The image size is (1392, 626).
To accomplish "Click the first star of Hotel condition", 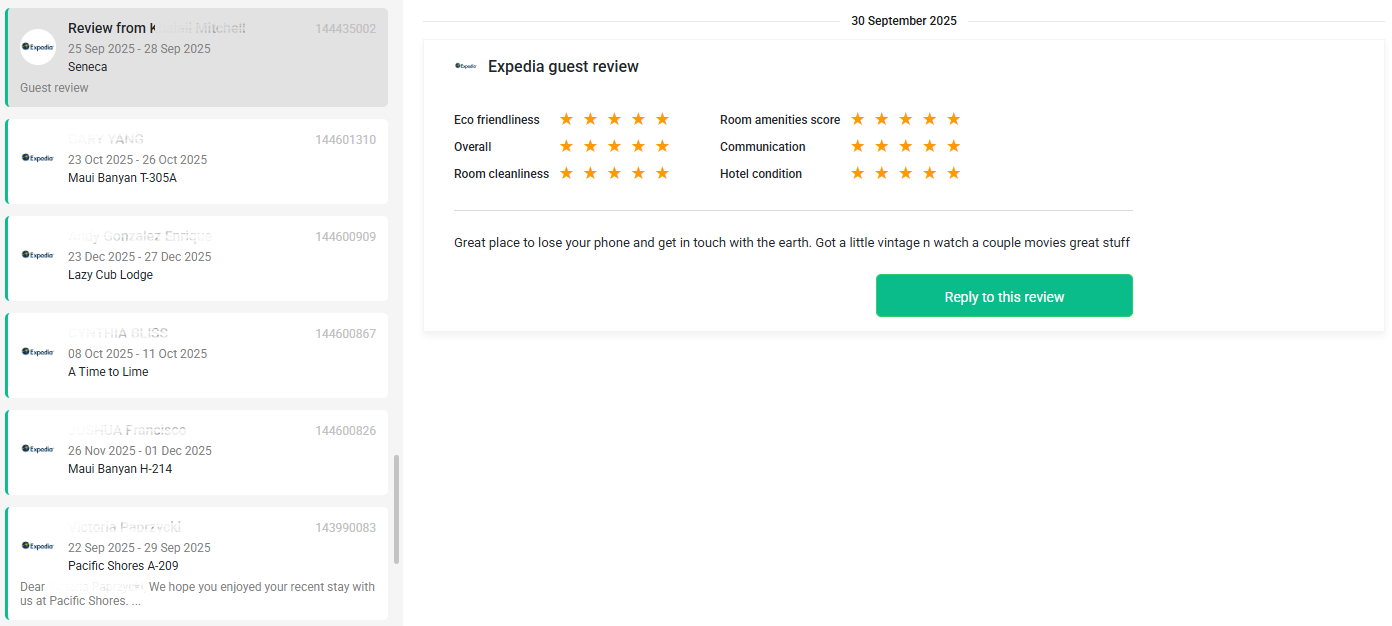I will coord(857,173).
